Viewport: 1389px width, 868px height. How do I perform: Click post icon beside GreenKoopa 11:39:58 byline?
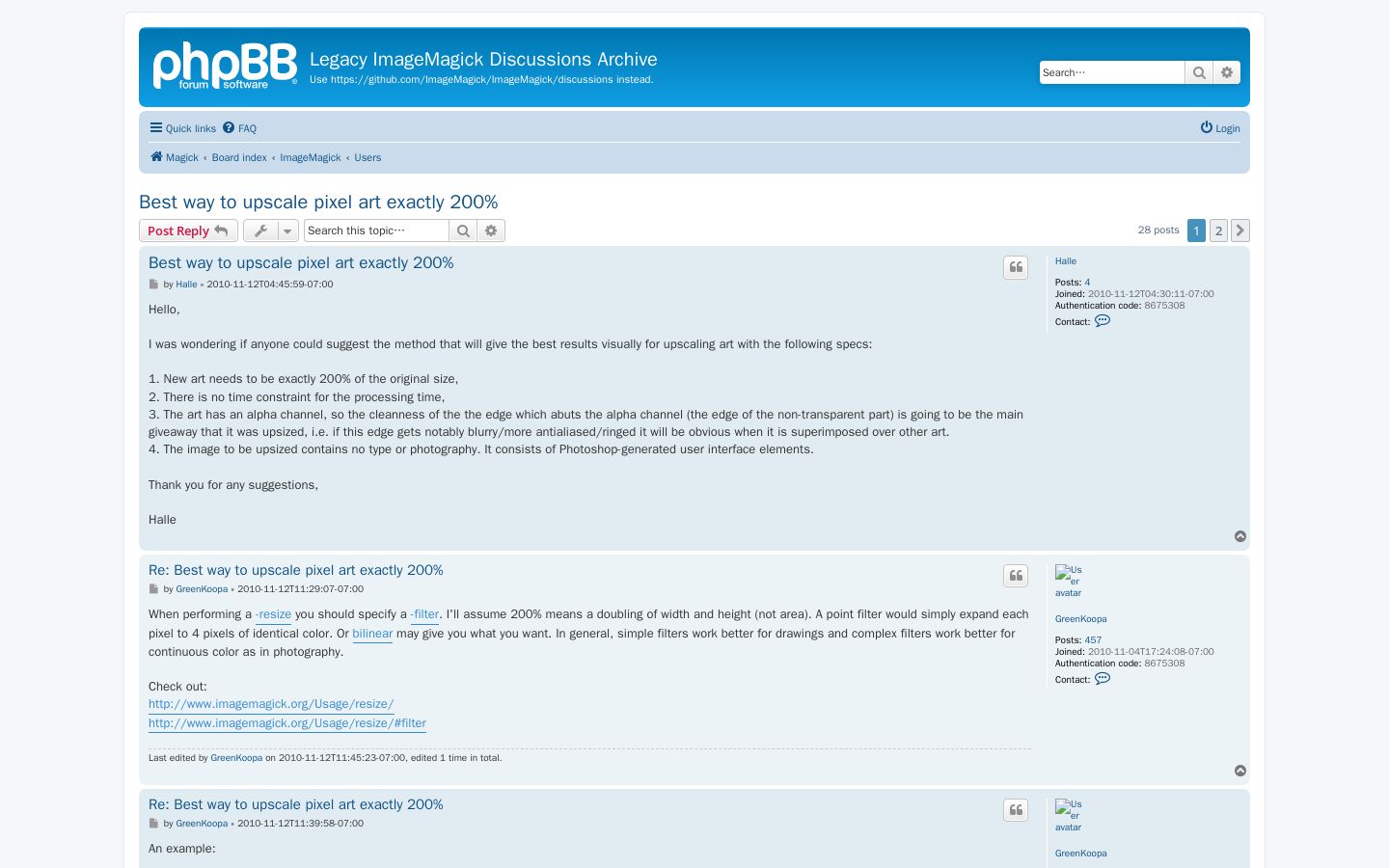153,824
